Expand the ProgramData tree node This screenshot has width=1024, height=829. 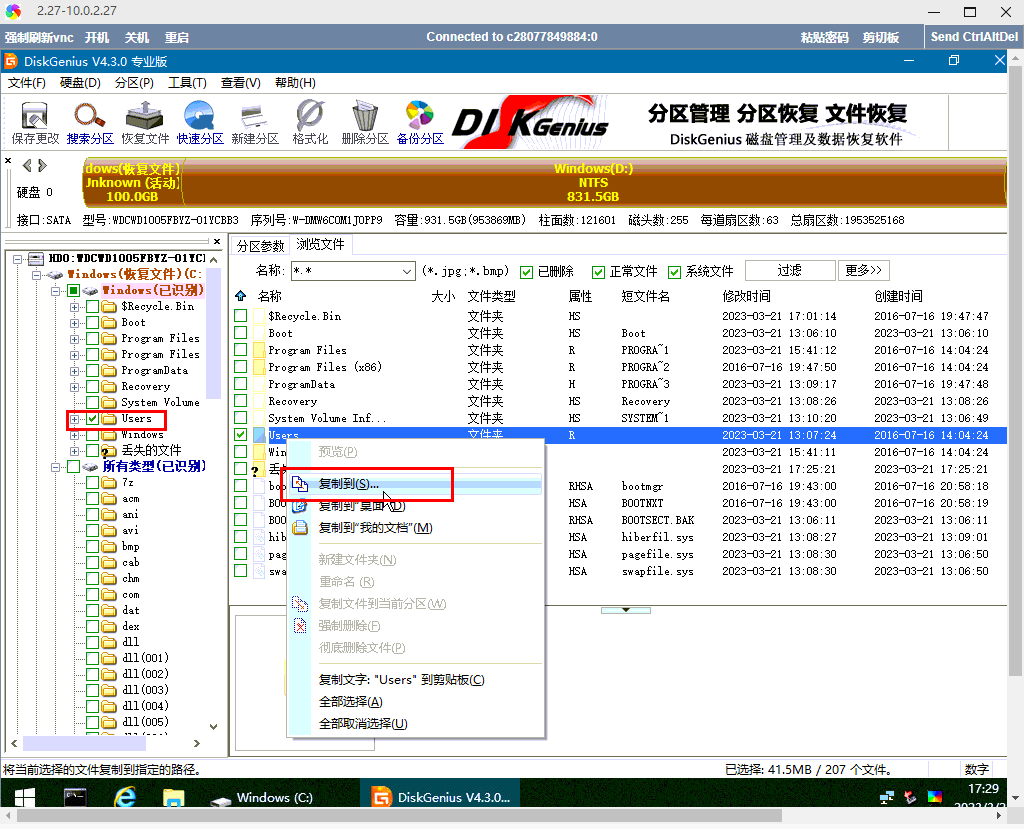[75, 371]
